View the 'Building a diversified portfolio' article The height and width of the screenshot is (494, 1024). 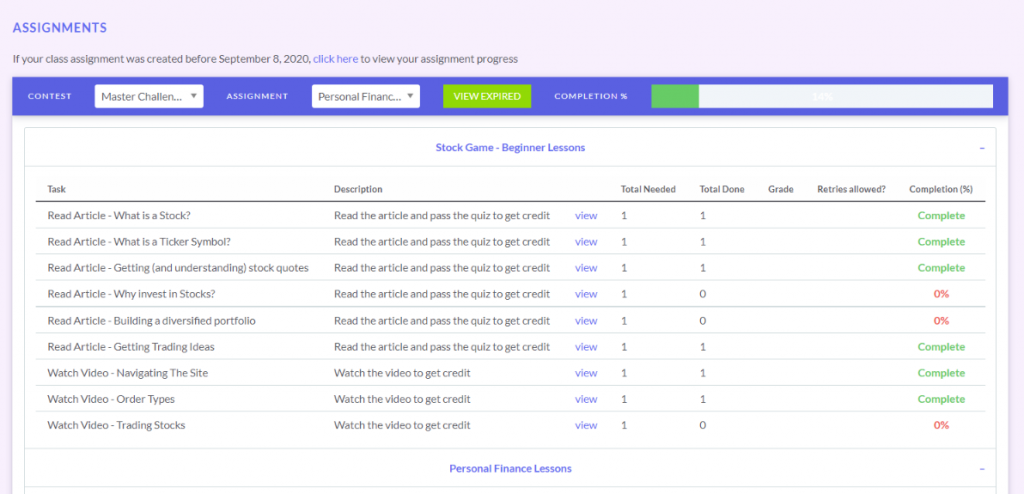[x=586, y=321]
